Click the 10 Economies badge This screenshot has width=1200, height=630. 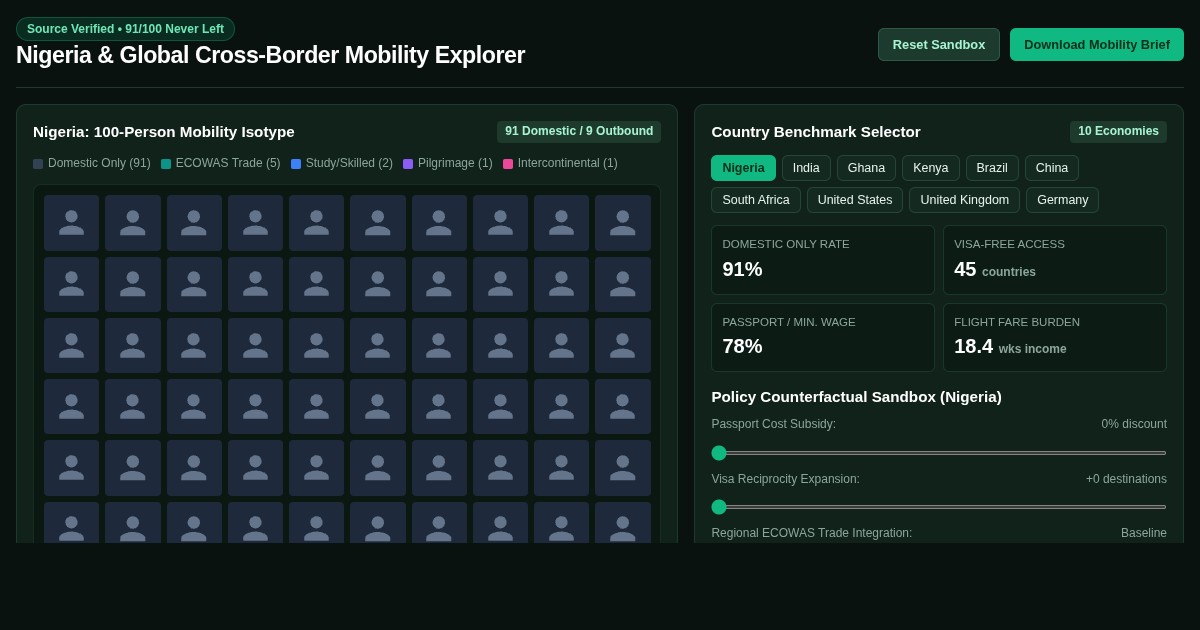coord(1118,132)
